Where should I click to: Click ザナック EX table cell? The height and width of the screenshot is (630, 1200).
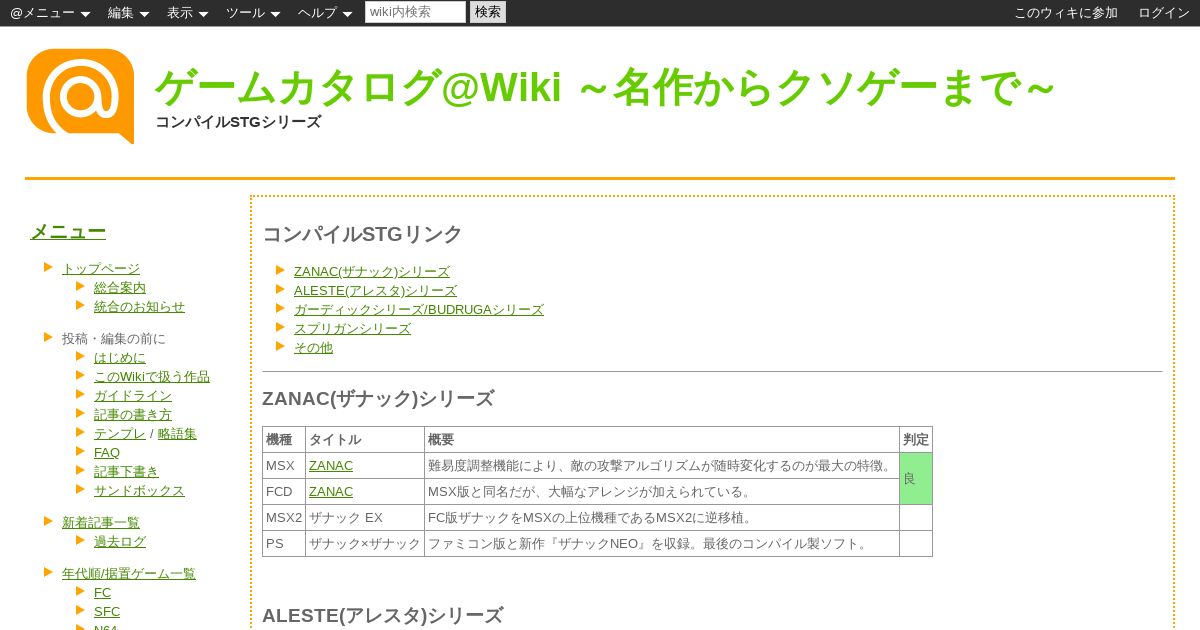click(x=365, y=517)
